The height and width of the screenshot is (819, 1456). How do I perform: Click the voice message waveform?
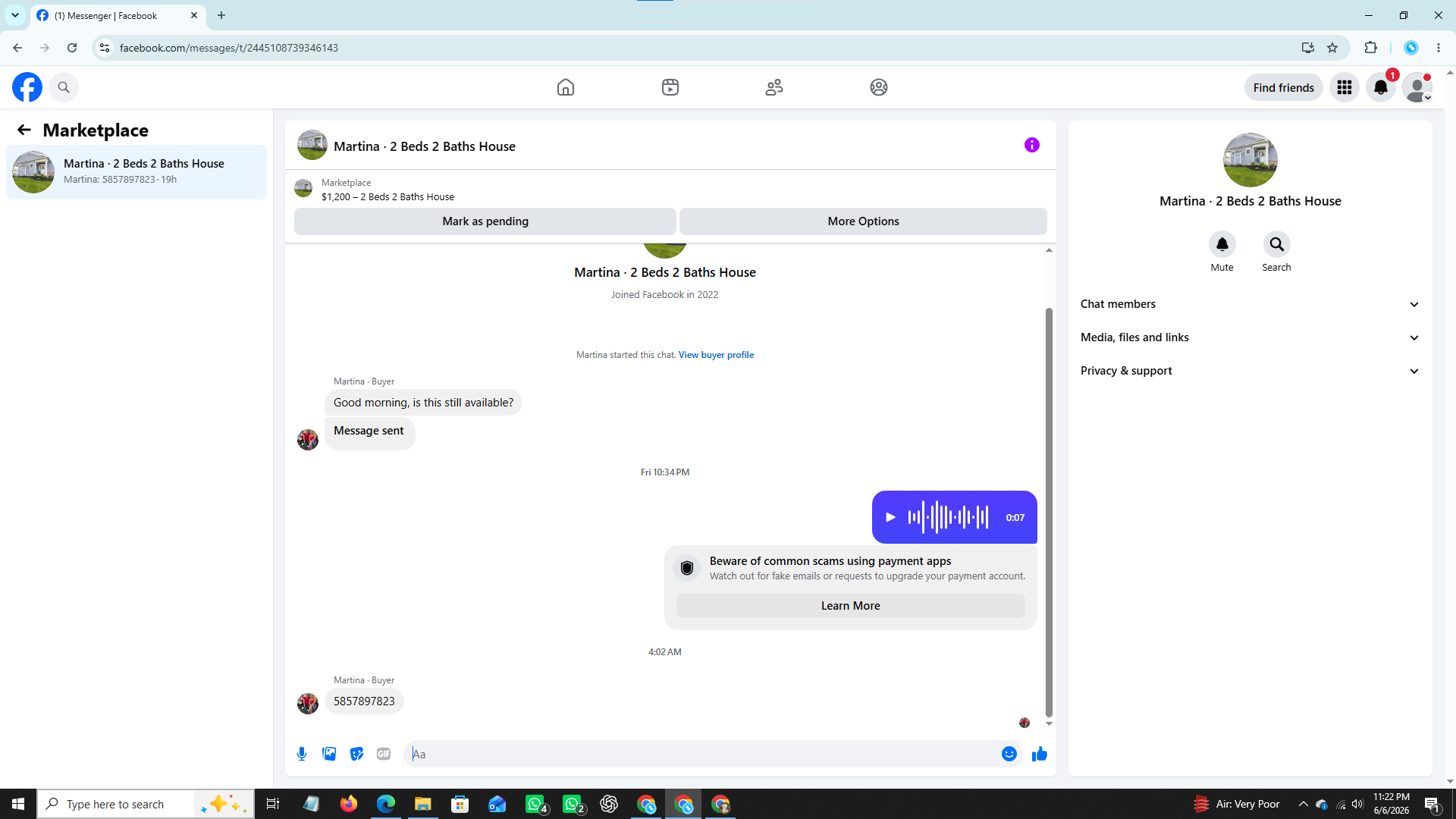pyautogui.click(x=948, y=517)
